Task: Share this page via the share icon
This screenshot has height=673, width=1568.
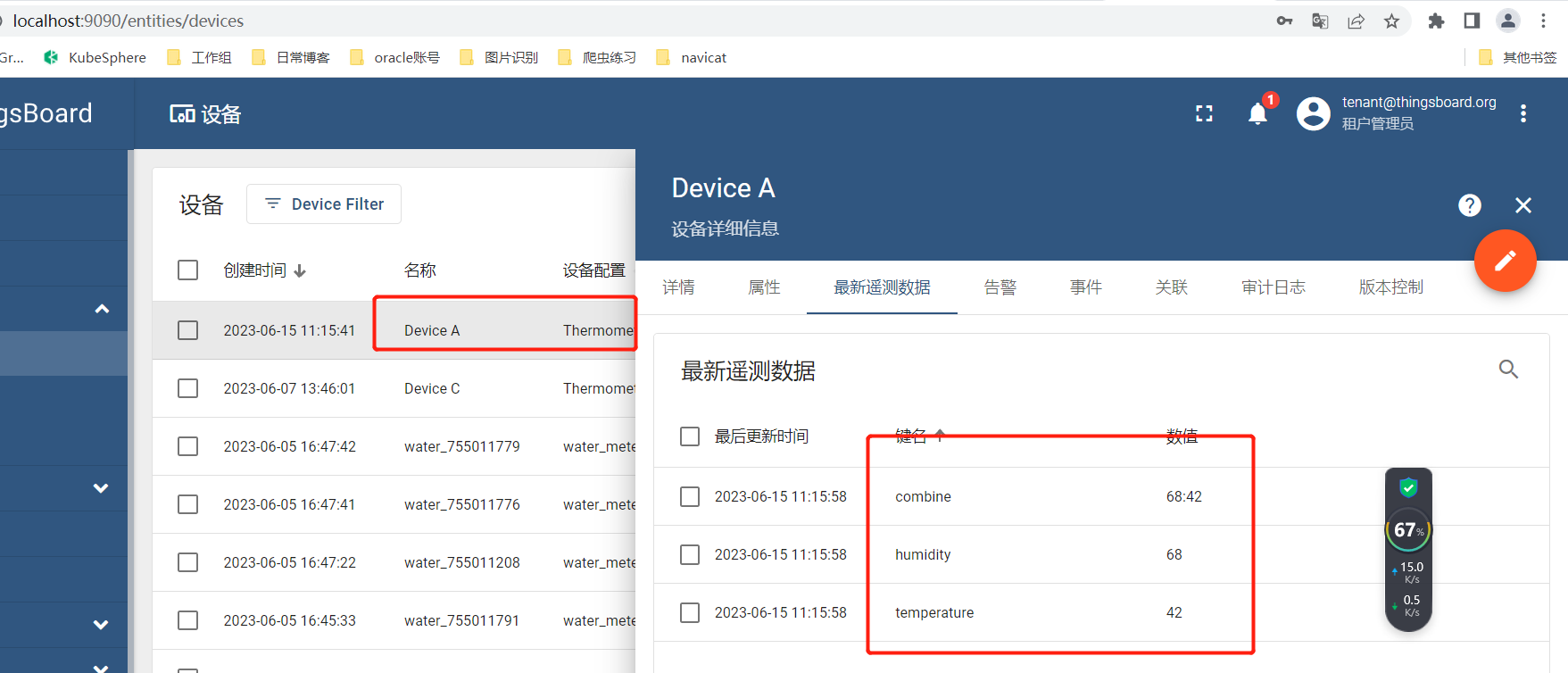Action: (x=1356, y=21)
